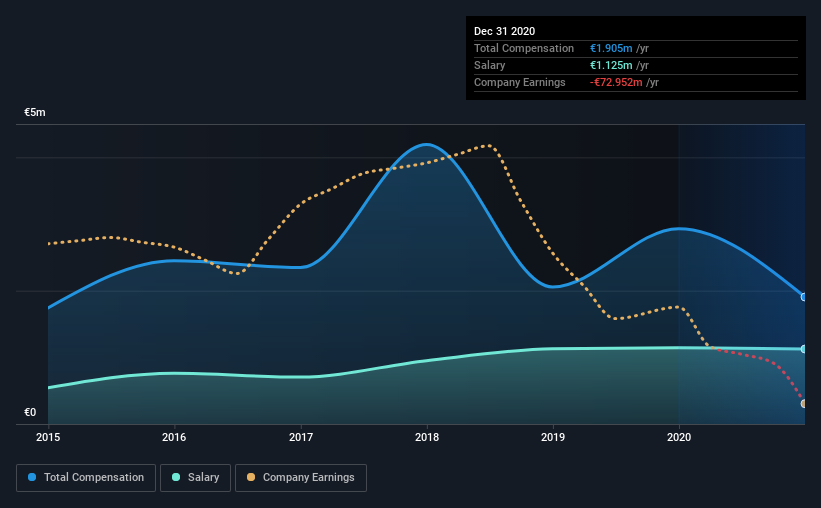The image size is (821, 508).
Task: Click the Dec 31 2020 tooltip date
Action: click(x=504, y=31)
